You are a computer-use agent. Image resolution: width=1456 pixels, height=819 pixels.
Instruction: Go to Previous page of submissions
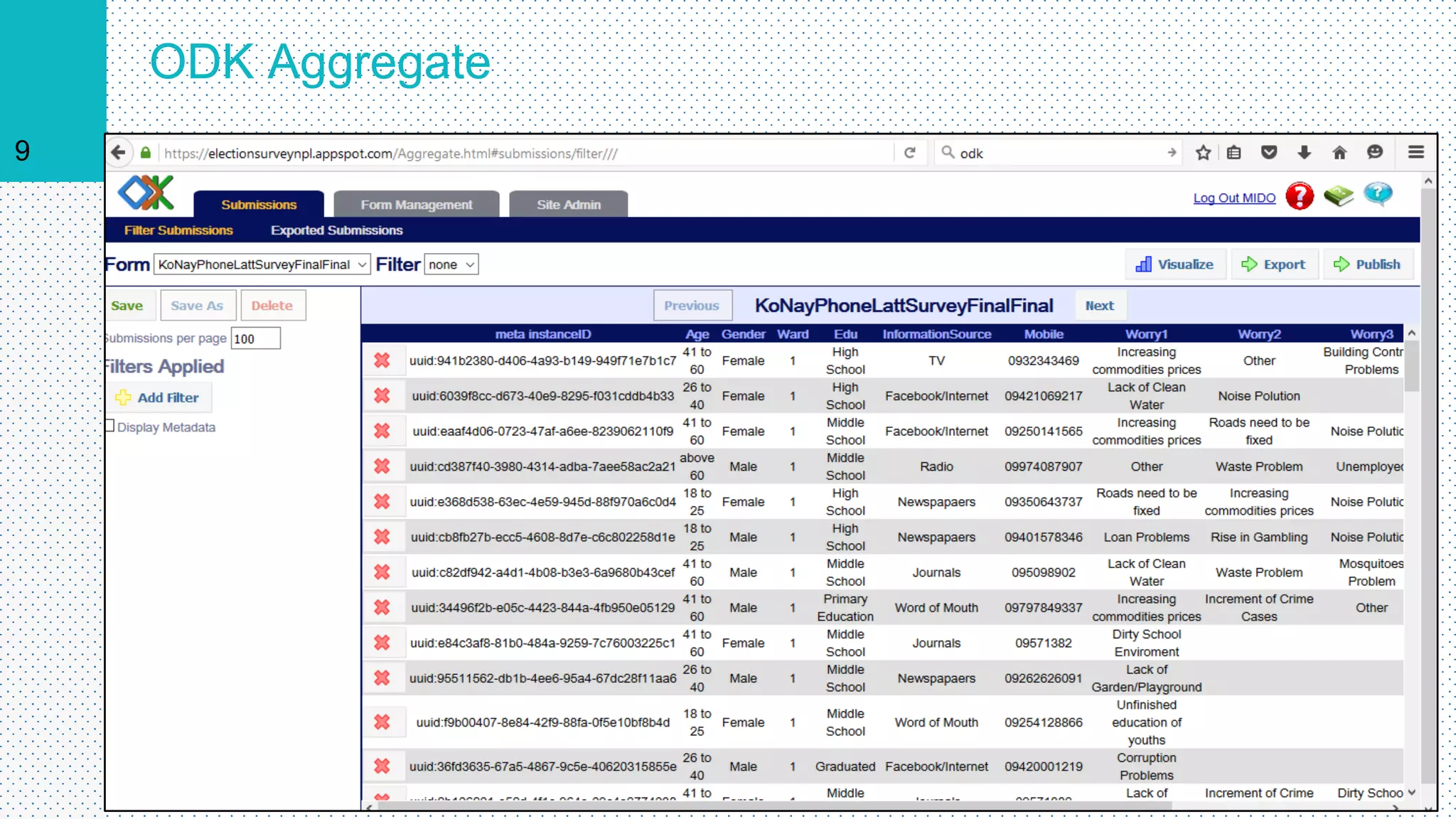(692, 306)
